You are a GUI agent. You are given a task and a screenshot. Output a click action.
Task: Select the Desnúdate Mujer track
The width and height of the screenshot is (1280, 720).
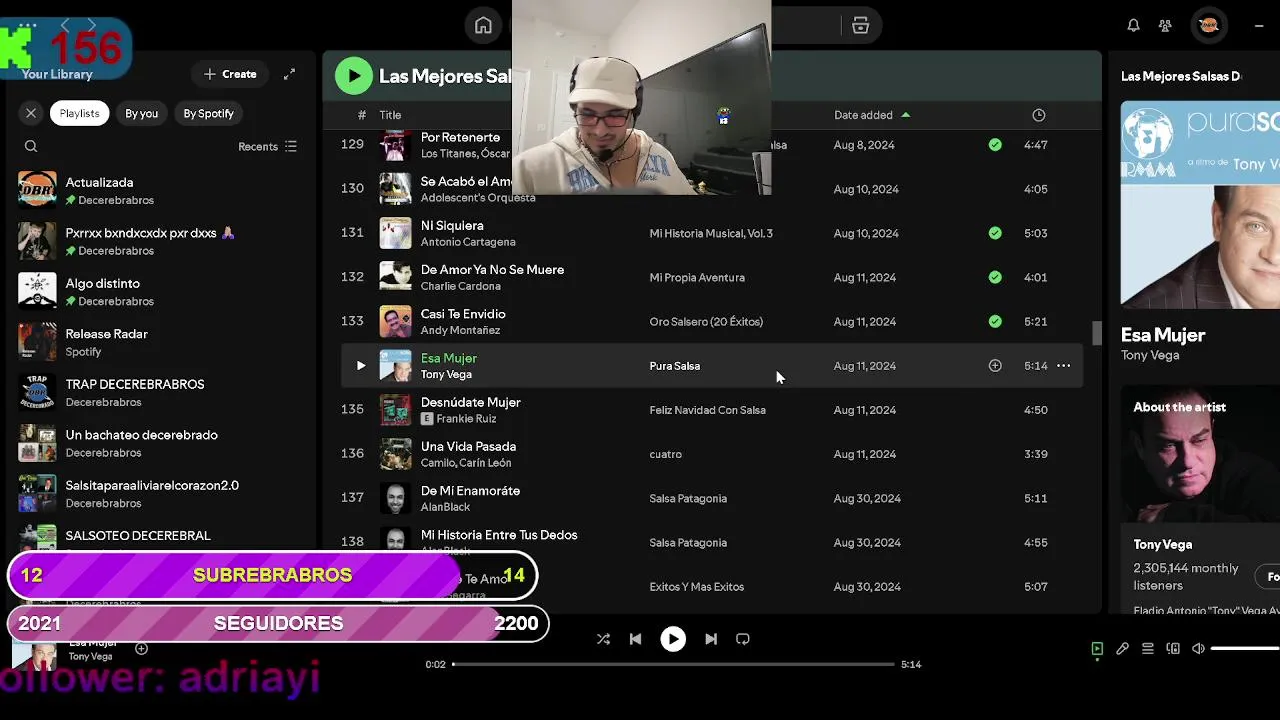pyautogui.click(x=471, y=402)
